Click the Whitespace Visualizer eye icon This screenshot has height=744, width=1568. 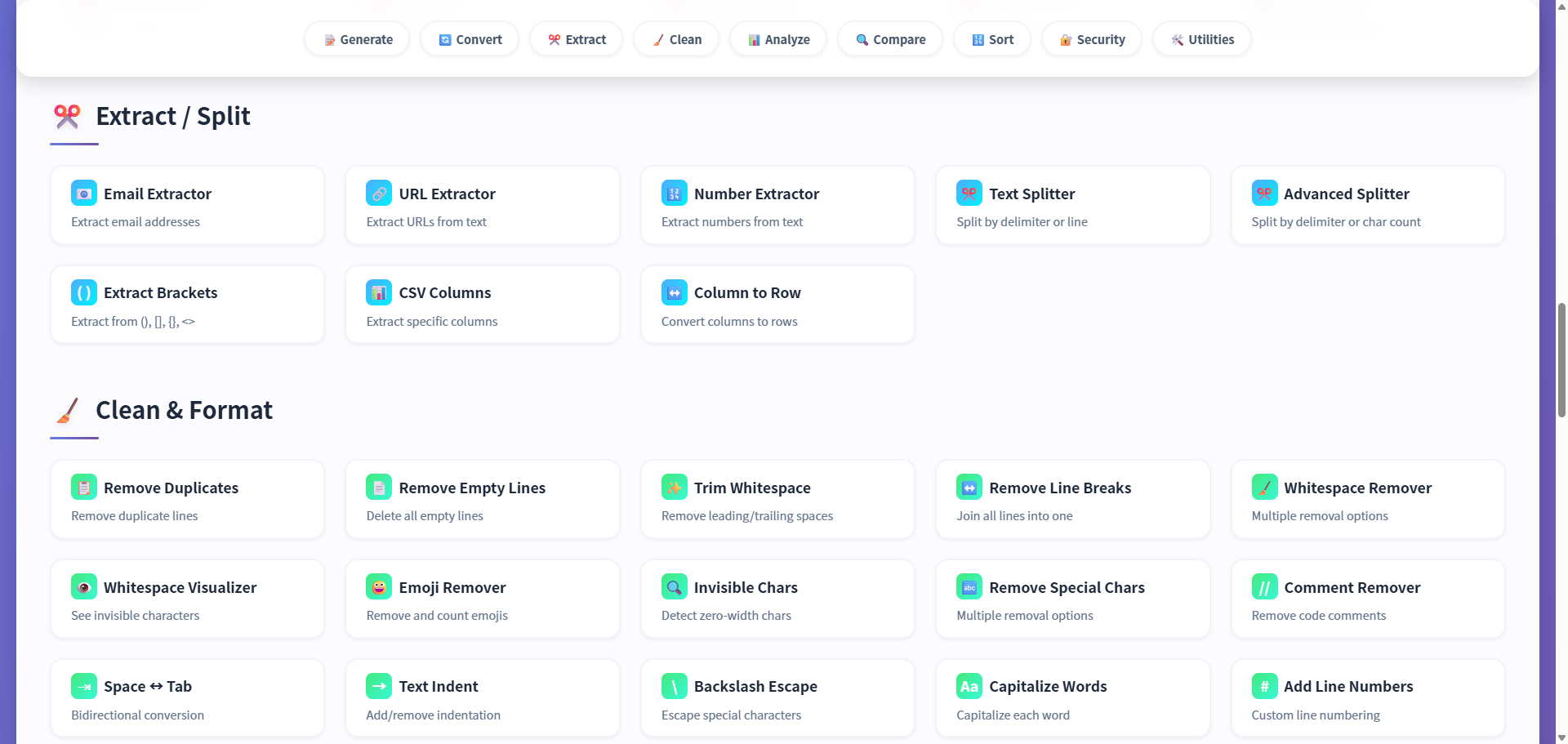(x=84, y=586)
